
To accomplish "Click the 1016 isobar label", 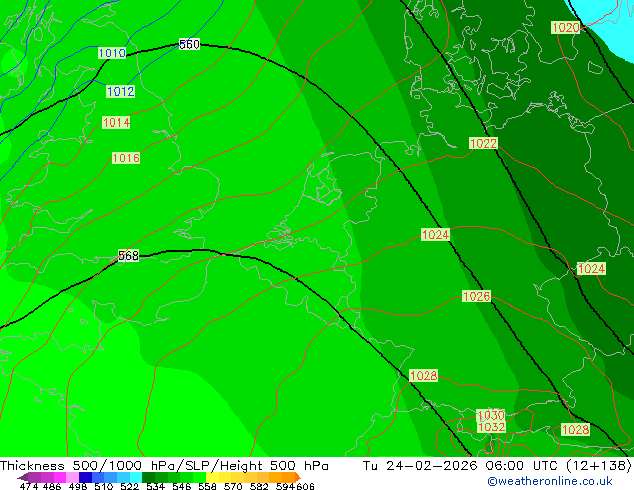I will pos(125,159).
